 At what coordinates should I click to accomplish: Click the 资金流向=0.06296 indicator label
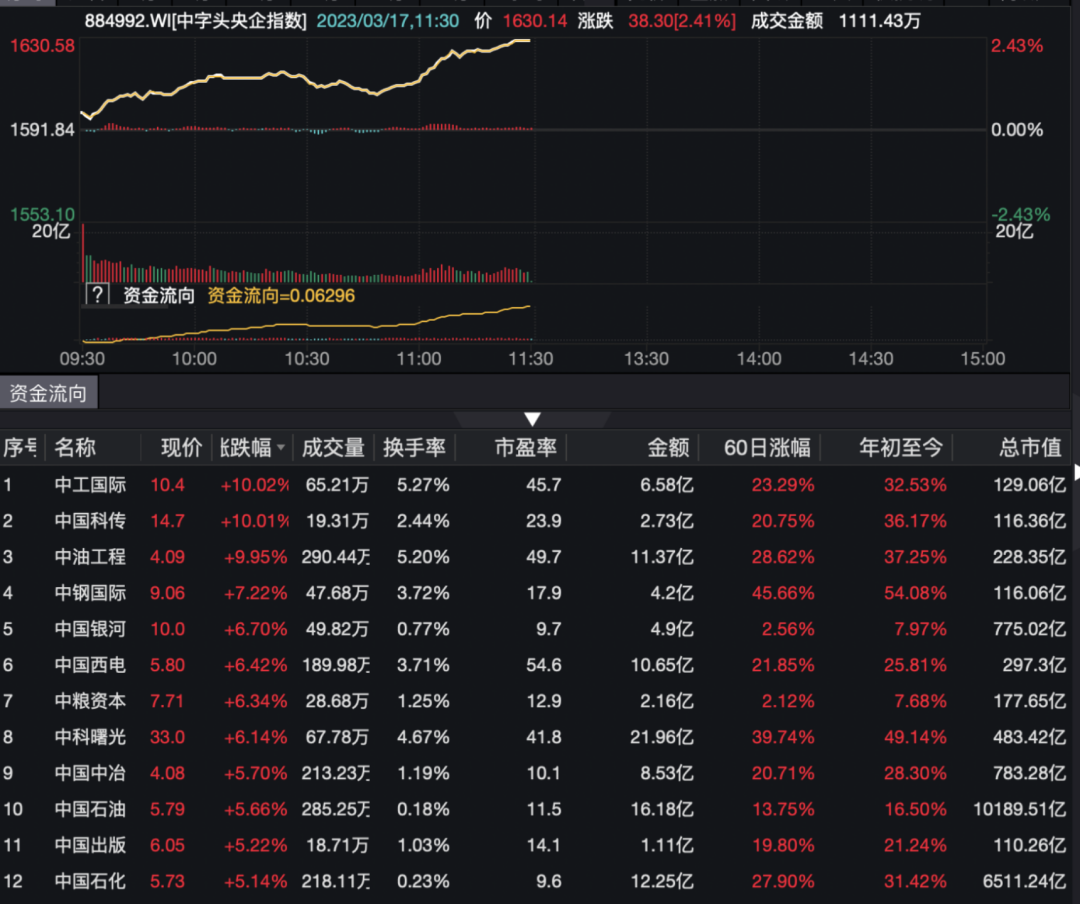click(281, 296)
